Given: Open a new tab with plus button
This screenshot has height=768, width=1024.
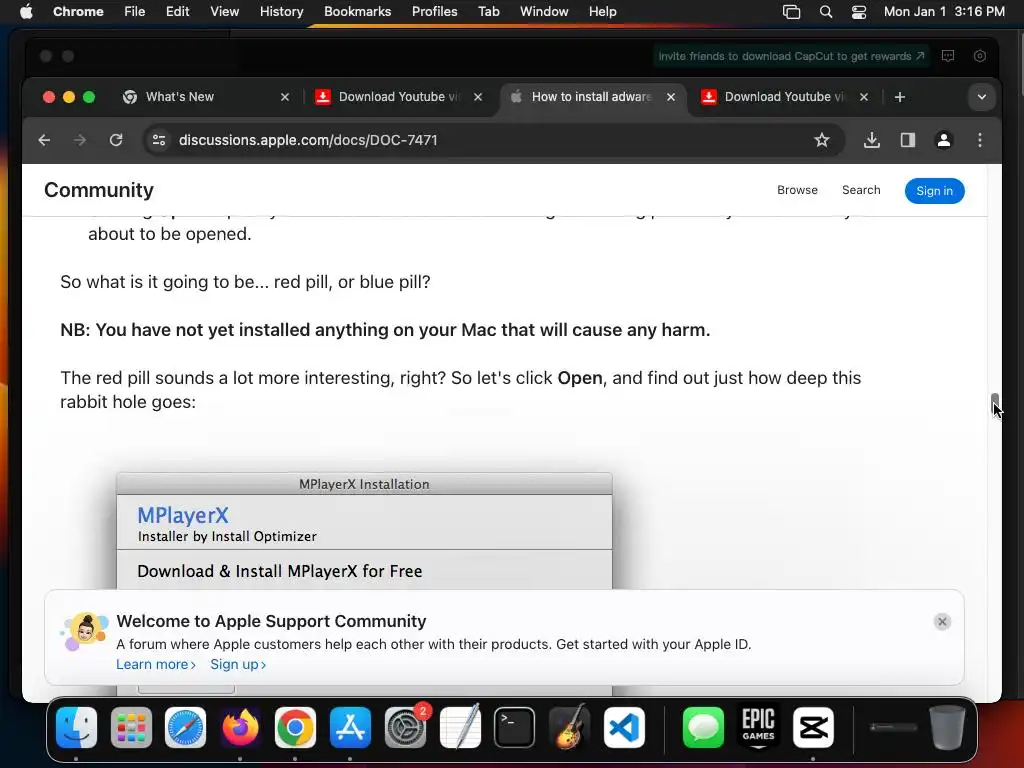Looking at the screenshot, I should click(x=900, y=97).
